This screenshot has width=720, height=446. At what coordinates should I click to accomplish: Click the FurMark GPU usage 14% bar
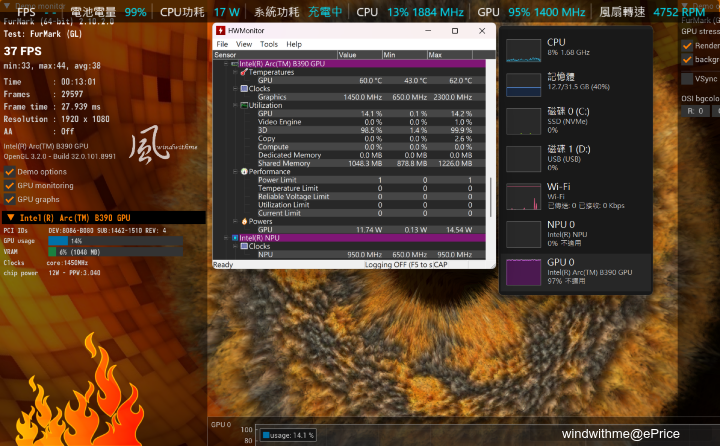point(116,241)
